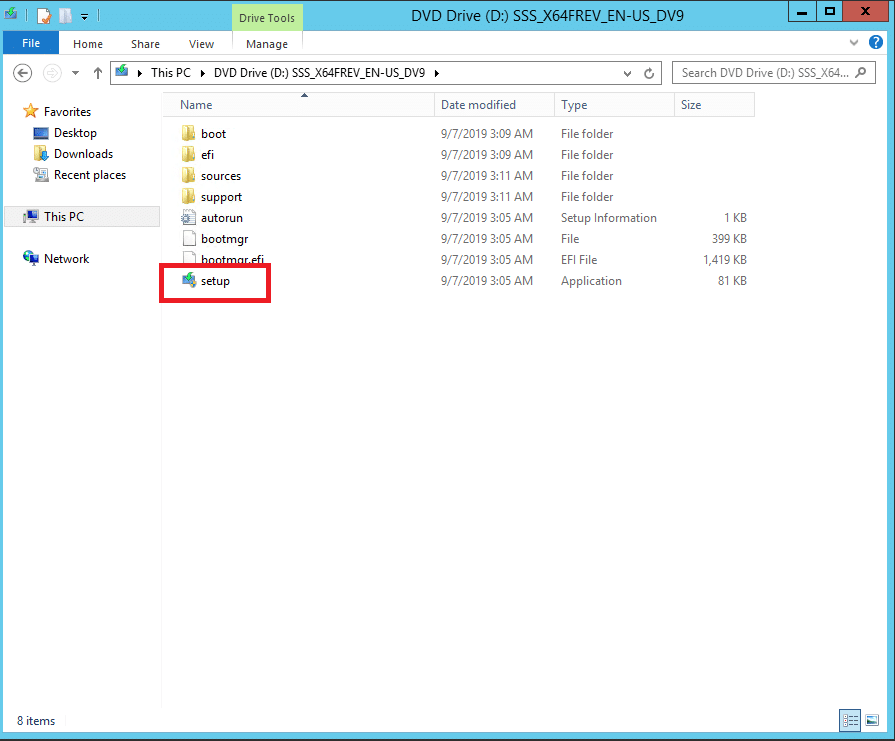Image resolution: width=895 pixels, height=741 pixels.
Task: Switch to Details view in status bar
Action: (850, 720)
